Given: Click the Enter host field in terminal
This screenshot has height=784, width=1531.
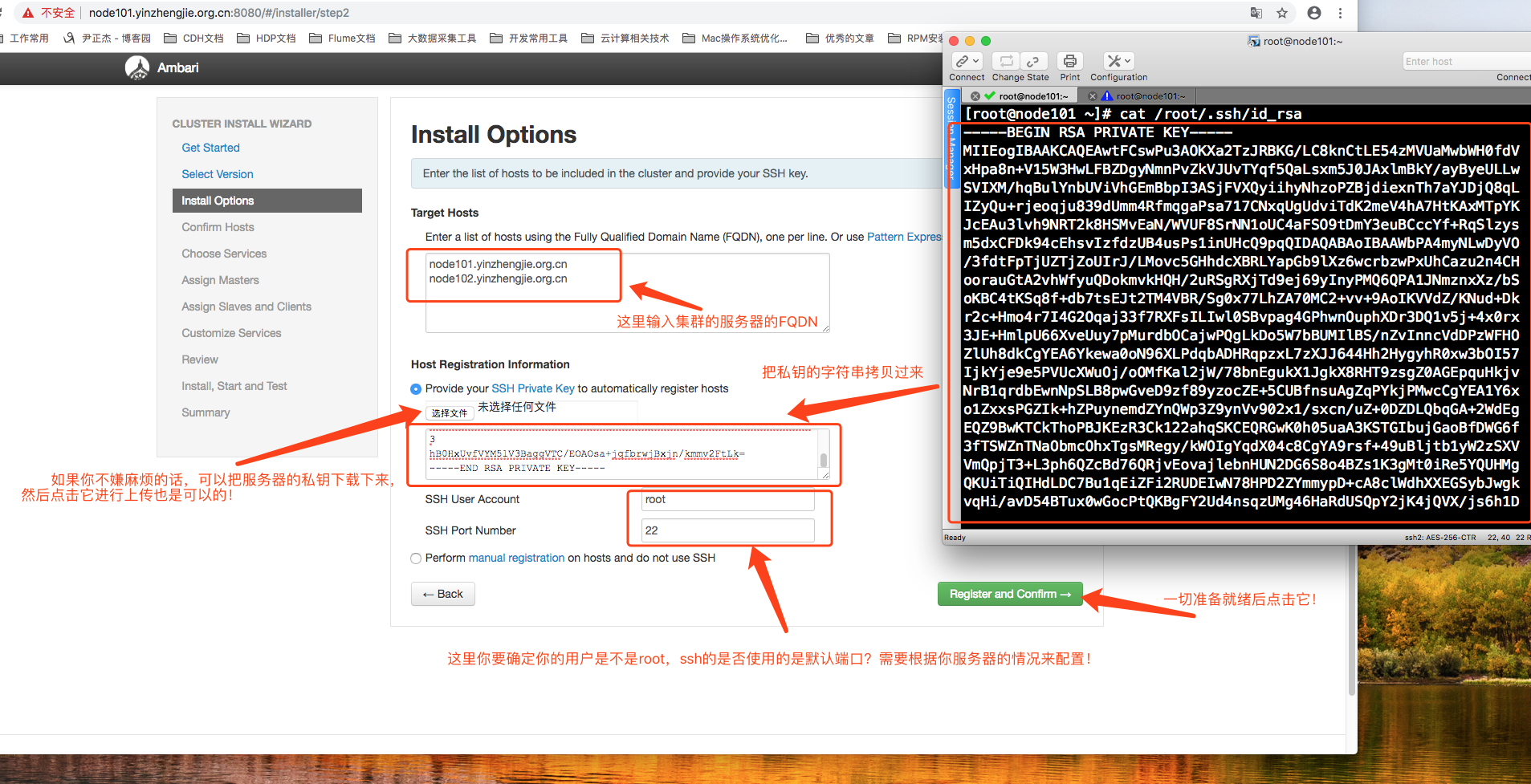Looking at the screenshot, I should [1466, 62].
